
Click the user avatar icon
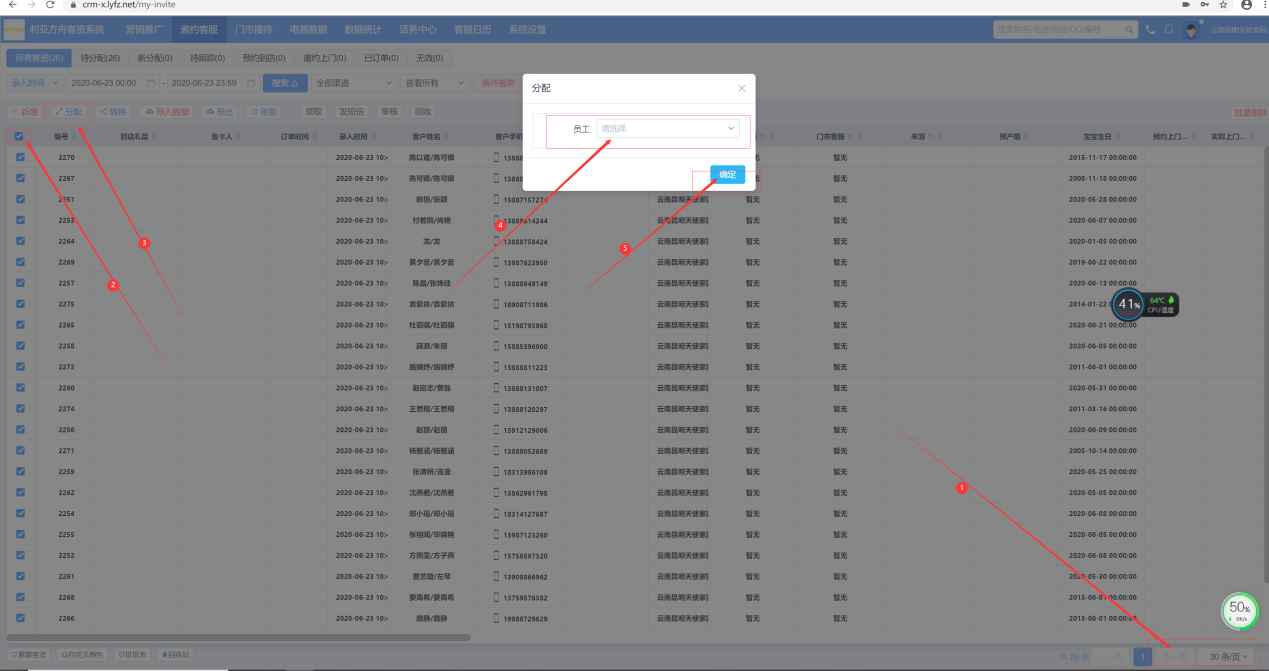(1191, 30)
